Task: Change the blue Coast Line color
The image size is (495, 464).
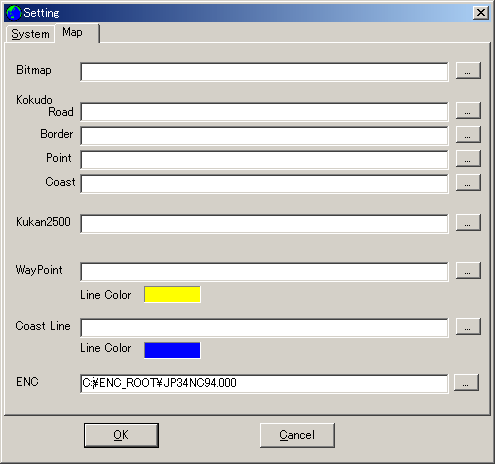Action: [x=172, y=350]
